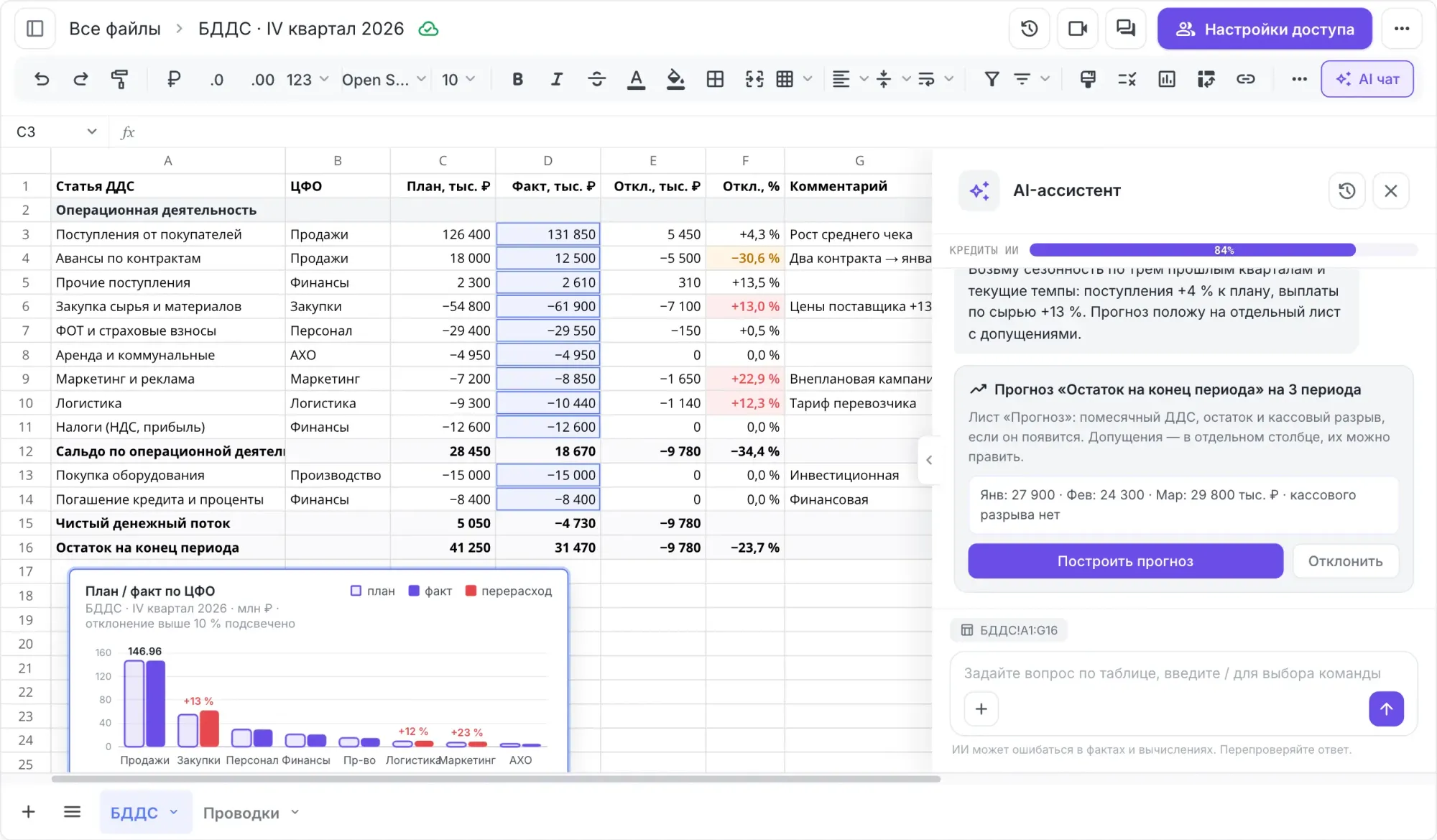Click Построить прогноз button
This screenshot has width=1437, height=840.
coord(1125,561)
